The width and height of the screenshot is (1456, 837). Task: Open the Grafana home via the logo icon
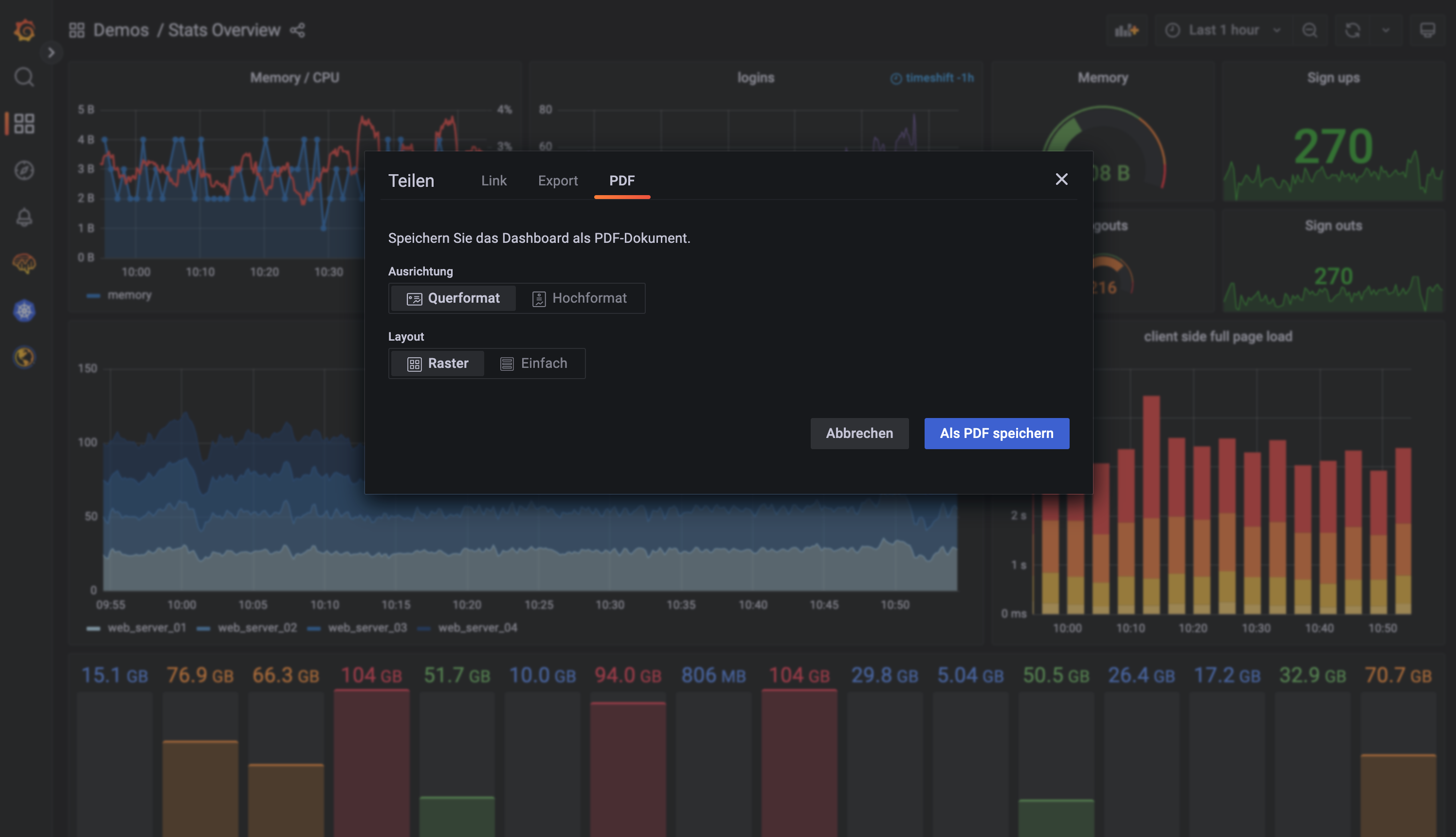(23, 30)
